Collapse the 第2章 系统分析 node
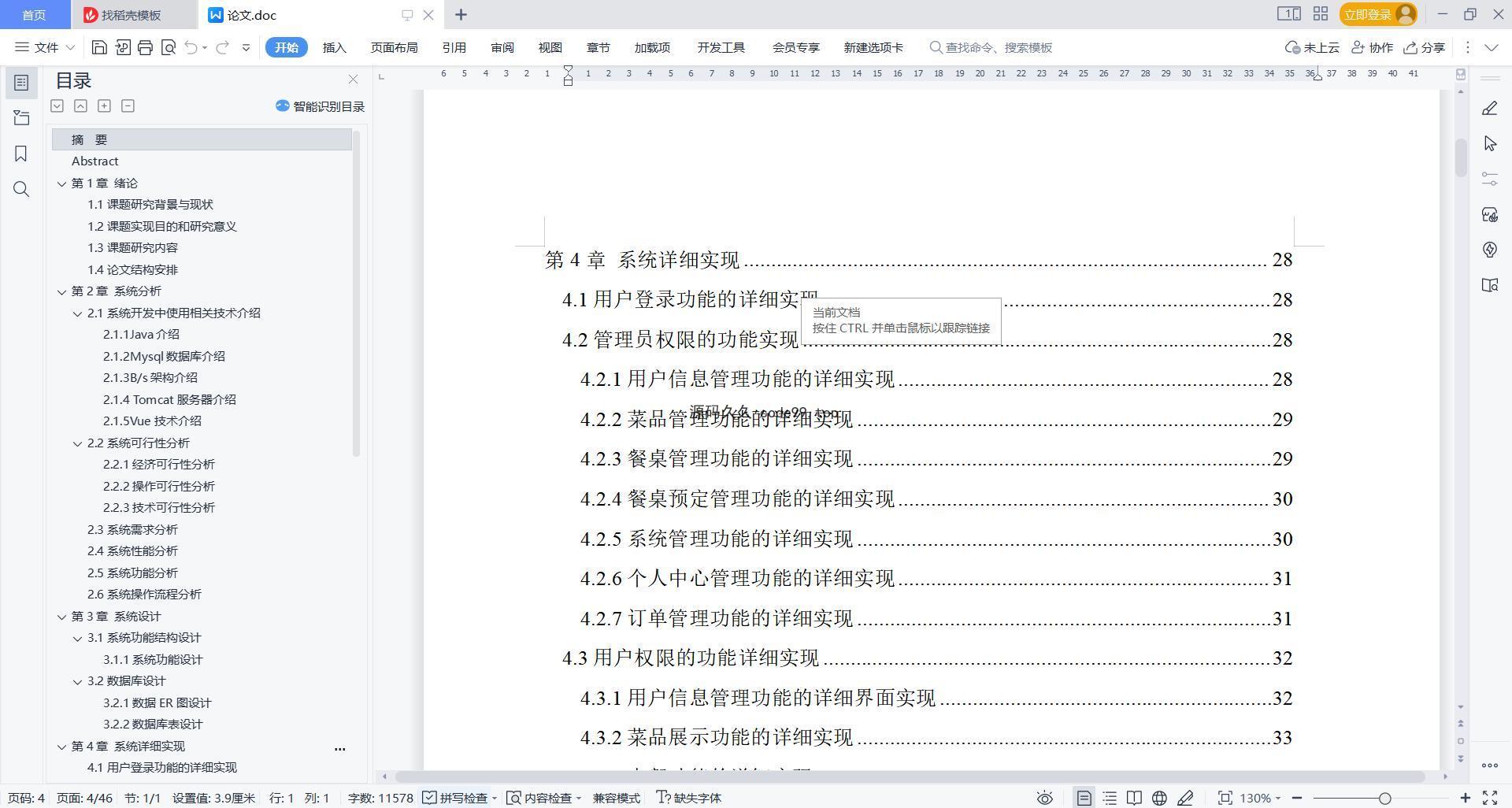The image size is (1512, 808). click(61, 291)
